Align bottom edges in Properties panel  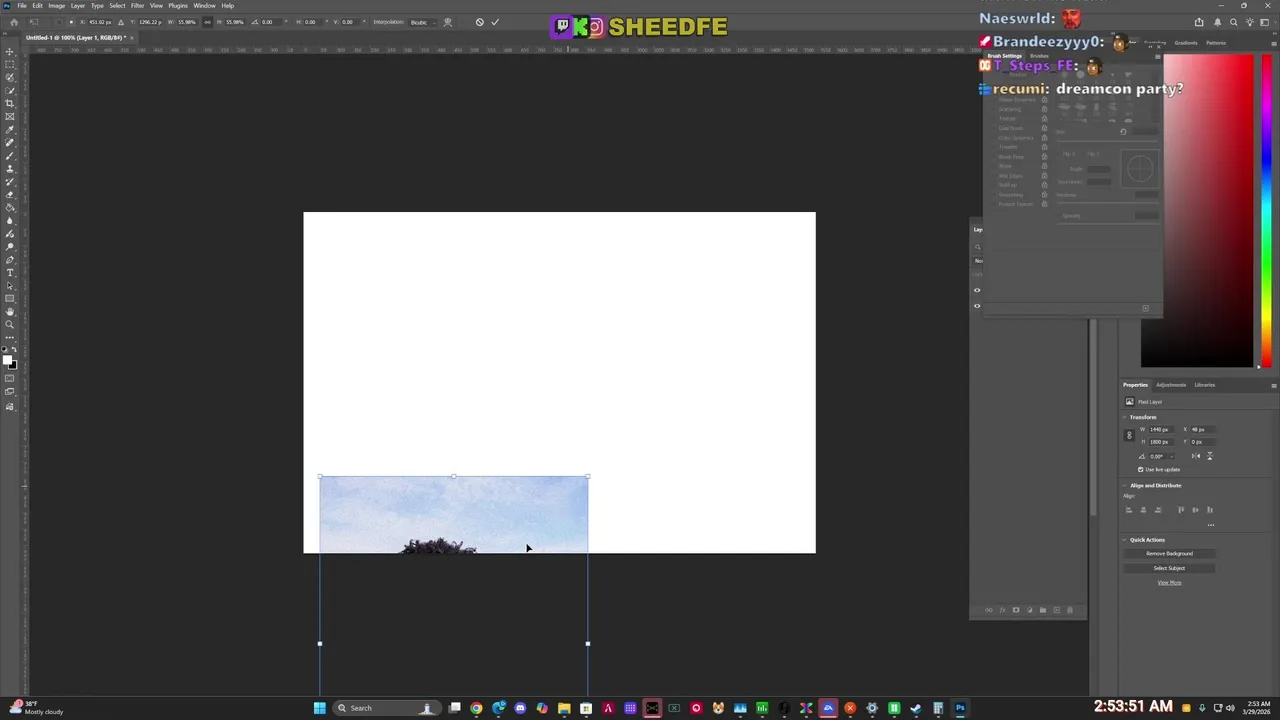(x=1210, y=510)
